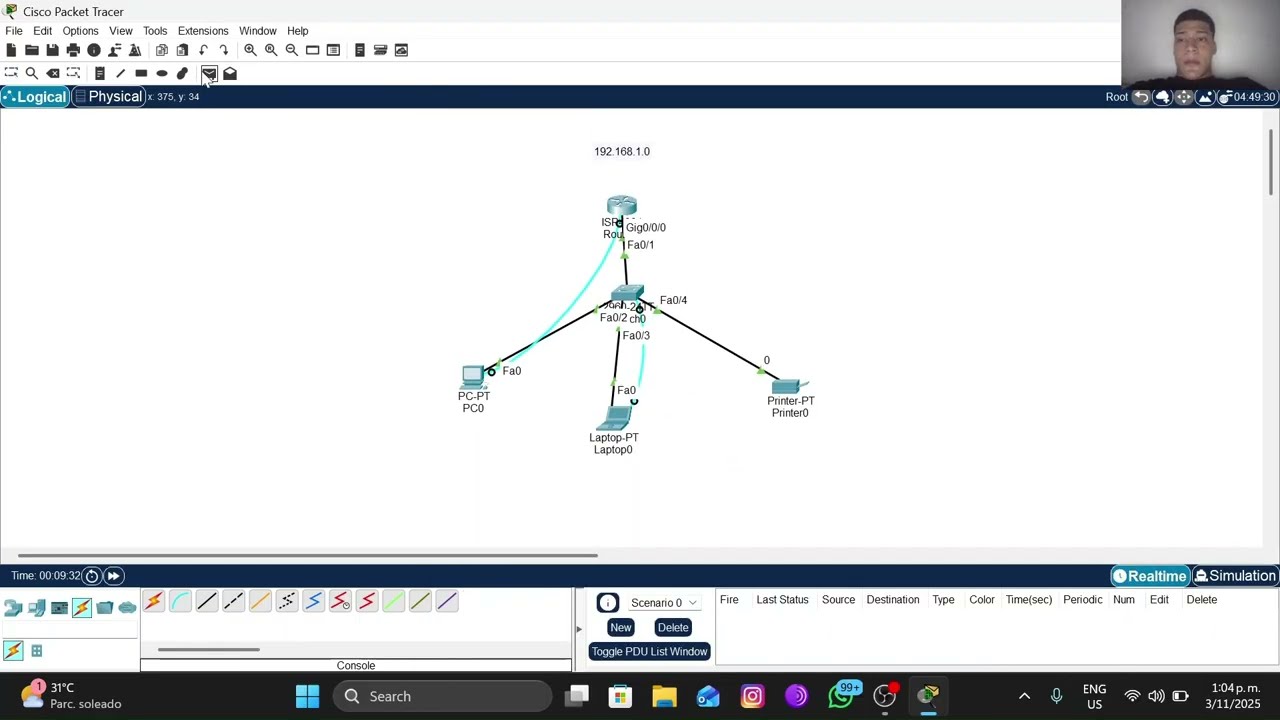
Task: Expand the PDU list panel arrow
Action: pyautogui.click(x=578, y=629)
